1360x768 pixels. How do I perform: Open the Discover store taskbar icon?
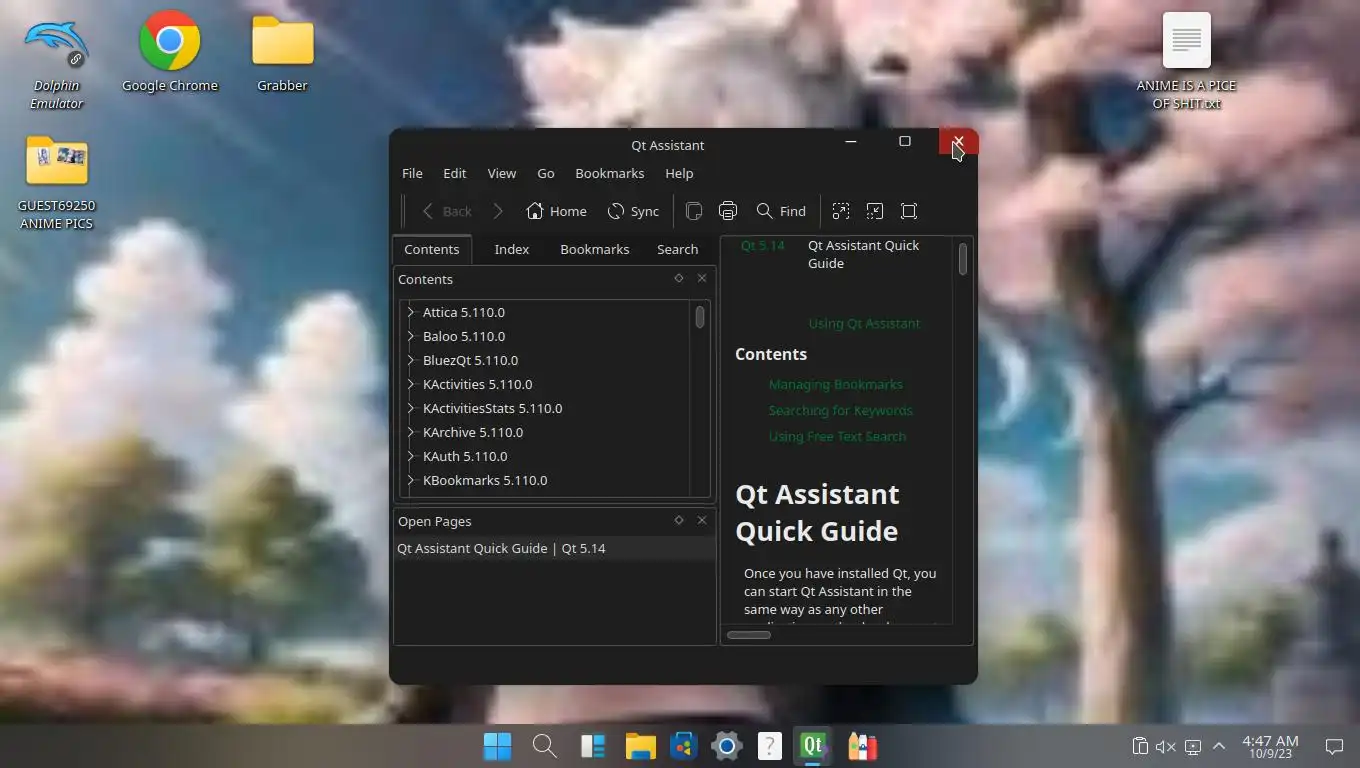[684, 746]
